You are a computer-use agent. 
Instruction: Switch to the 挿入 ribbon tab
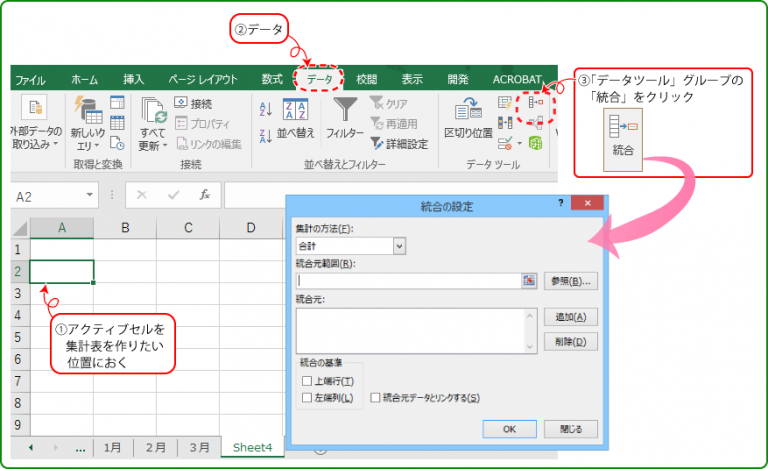coord(133,79)
